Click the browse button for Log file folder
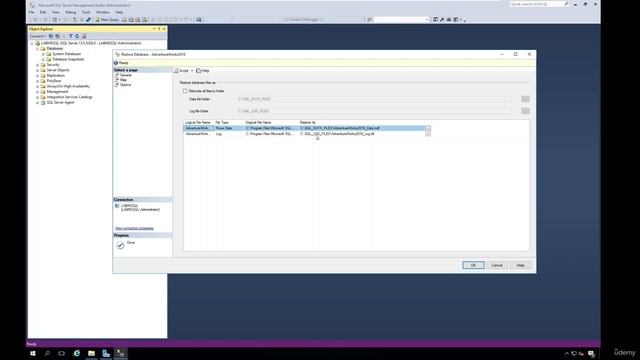Screen dimensions: 640x360 click(525, 111)
